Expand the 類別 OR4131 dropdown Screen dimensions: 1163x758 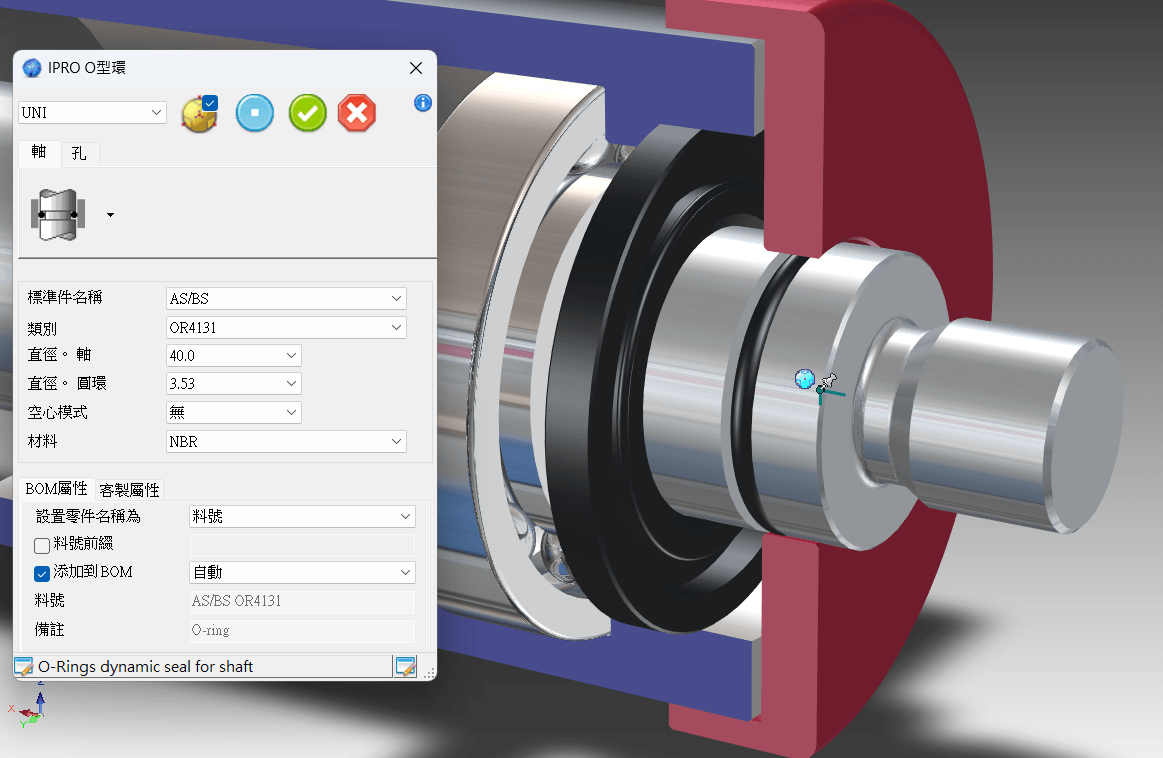(286, 327)
